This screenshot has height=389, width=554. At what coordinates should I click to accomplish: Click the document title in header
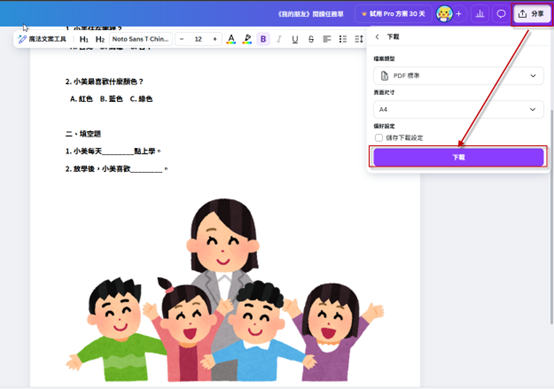[x=310, y=14]
